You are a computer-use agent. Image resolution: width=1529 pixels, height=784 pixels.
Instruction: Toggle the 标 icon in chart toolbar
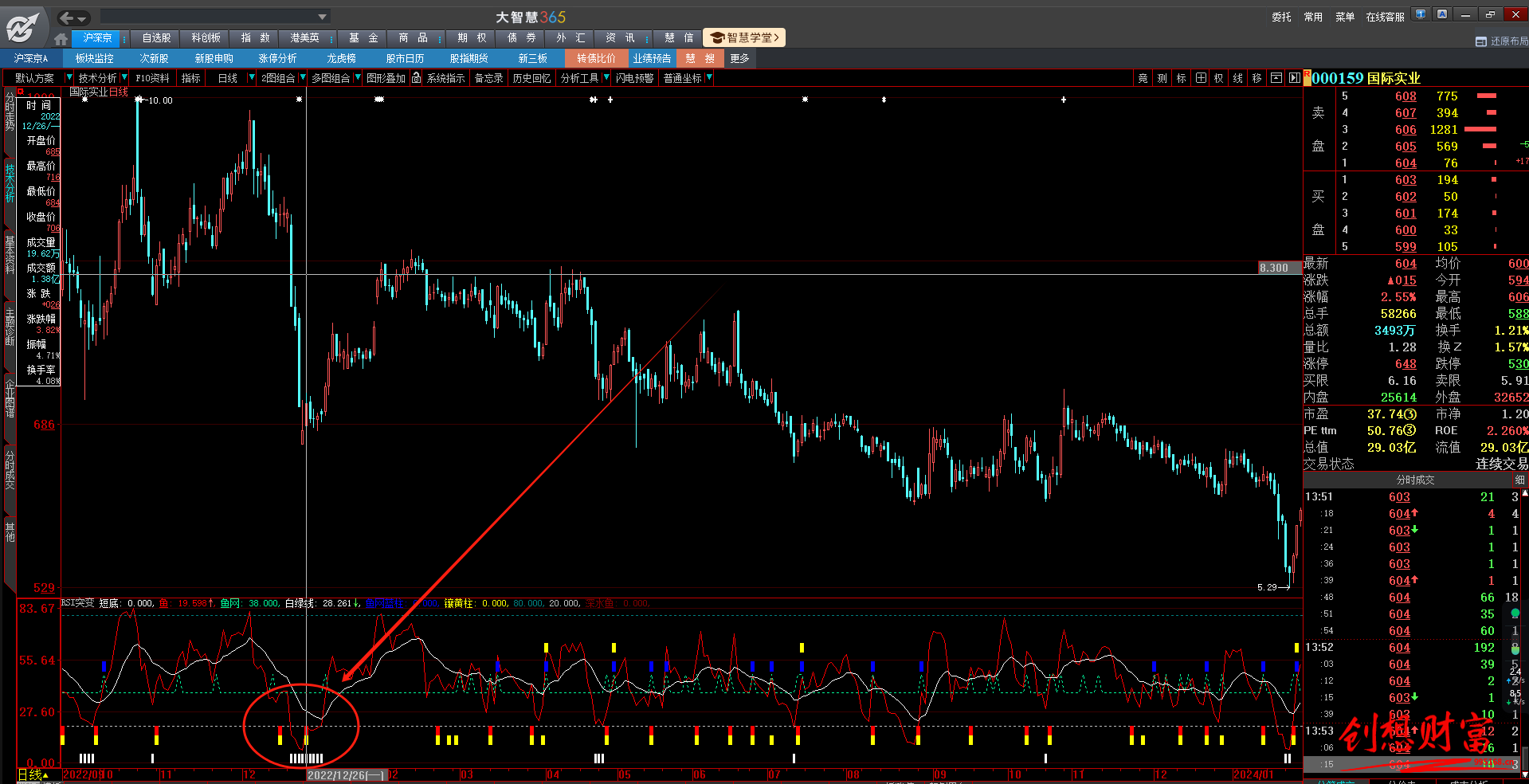click(1181, 78)
